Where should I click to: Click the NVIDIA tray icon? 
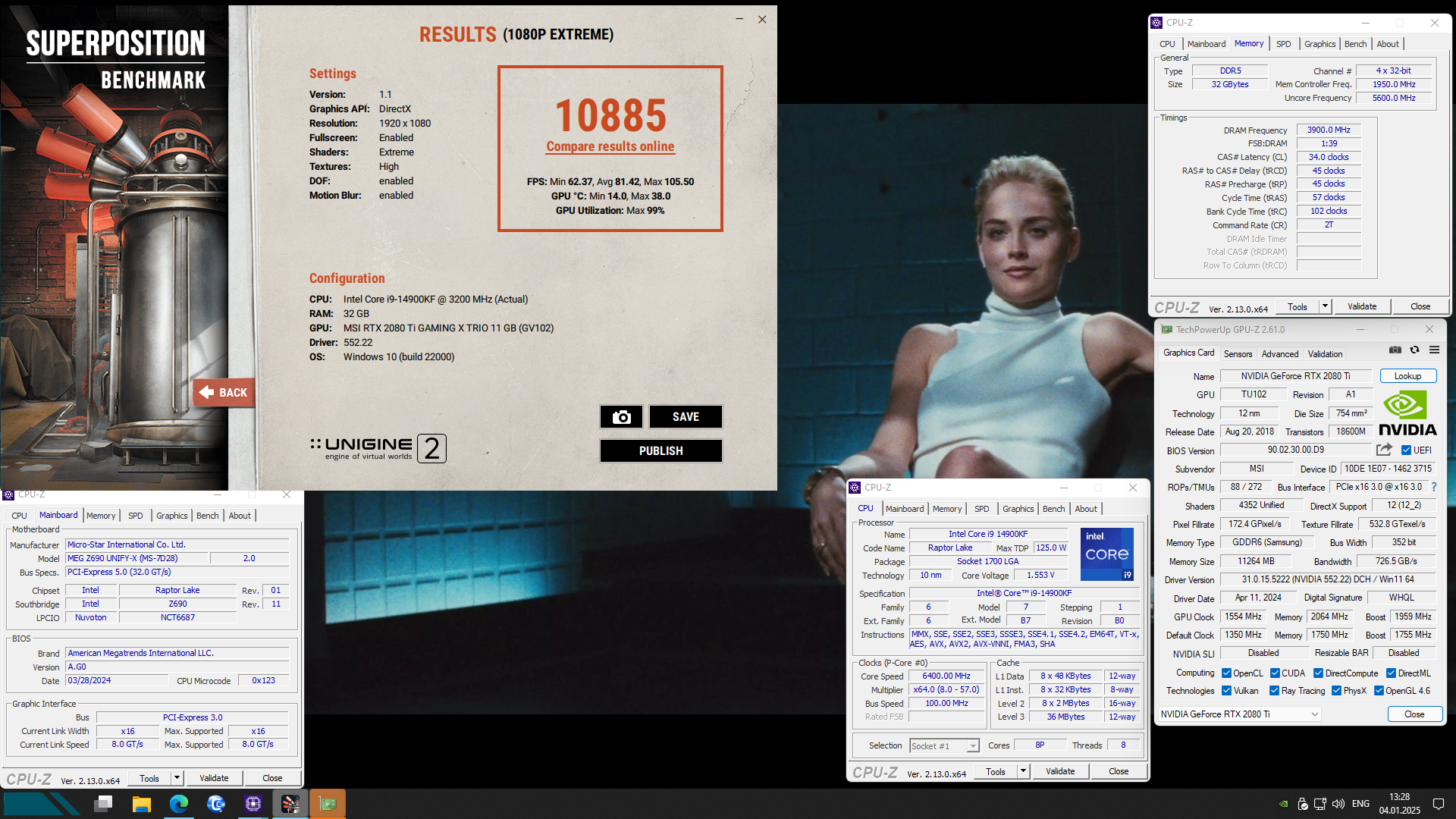tap(1283, 804)
